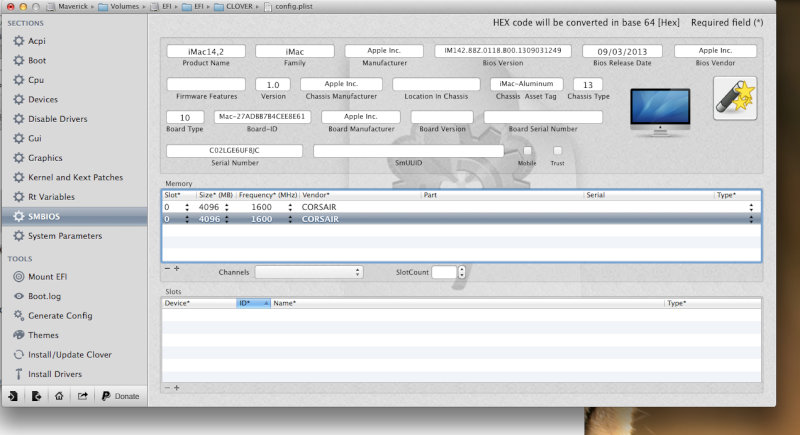Image resolution: width=800 pixels, height=435 pixels.
Task: Click the Board Type field
Action: [185, 117]
